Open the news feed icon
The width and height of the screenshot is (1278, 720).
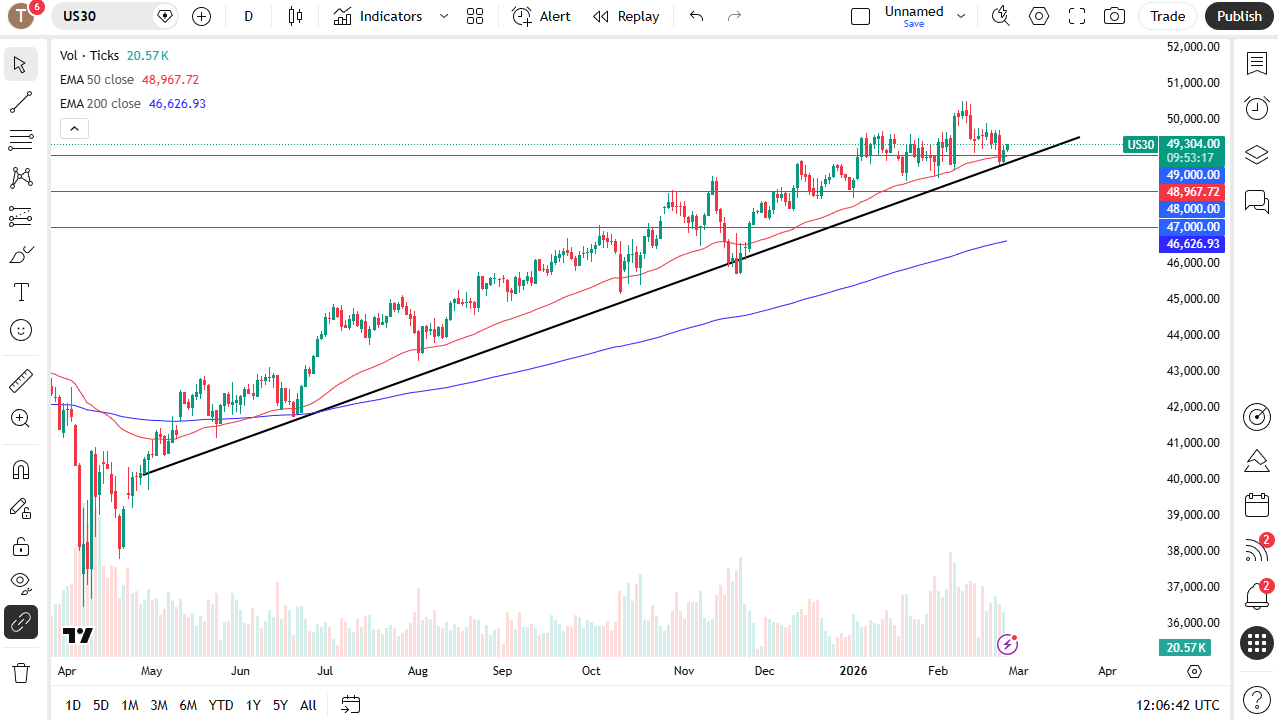tap(1257, 550)
